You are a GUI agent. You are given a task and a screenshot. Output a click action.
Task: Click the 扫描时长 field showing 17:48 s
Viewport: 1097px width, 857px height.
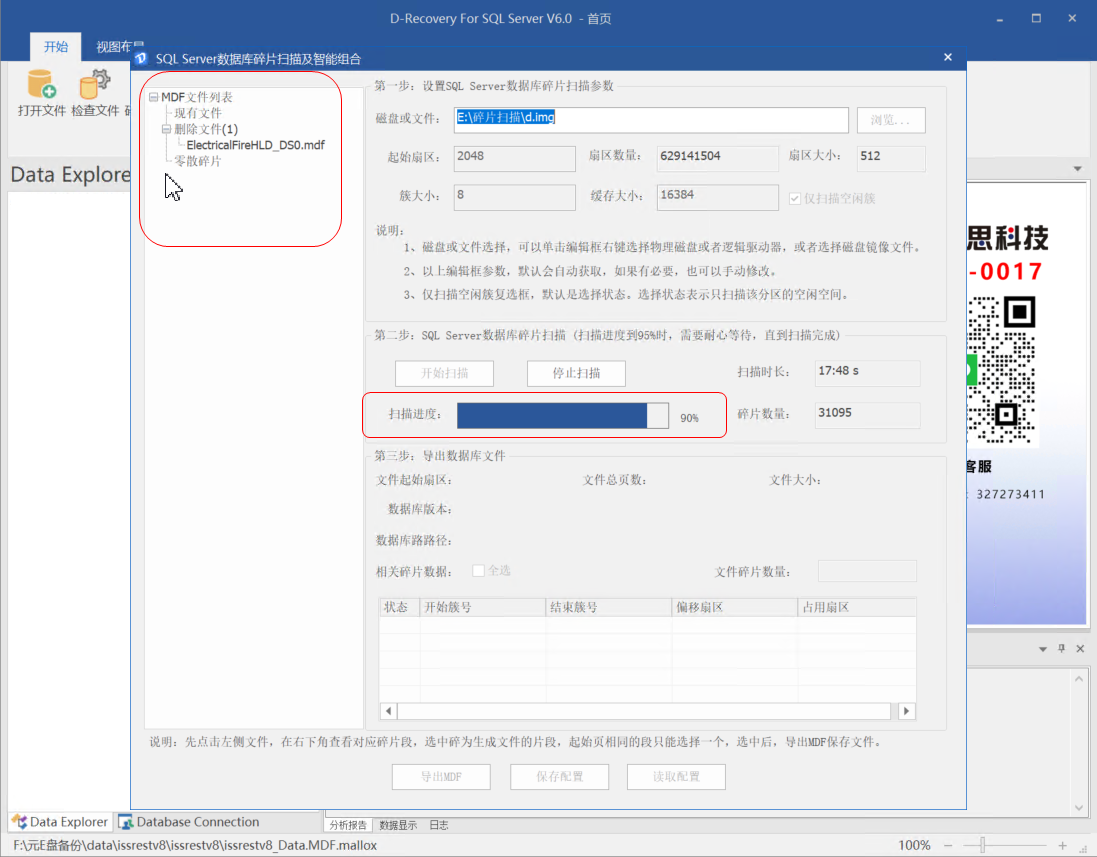pos(868,373)
